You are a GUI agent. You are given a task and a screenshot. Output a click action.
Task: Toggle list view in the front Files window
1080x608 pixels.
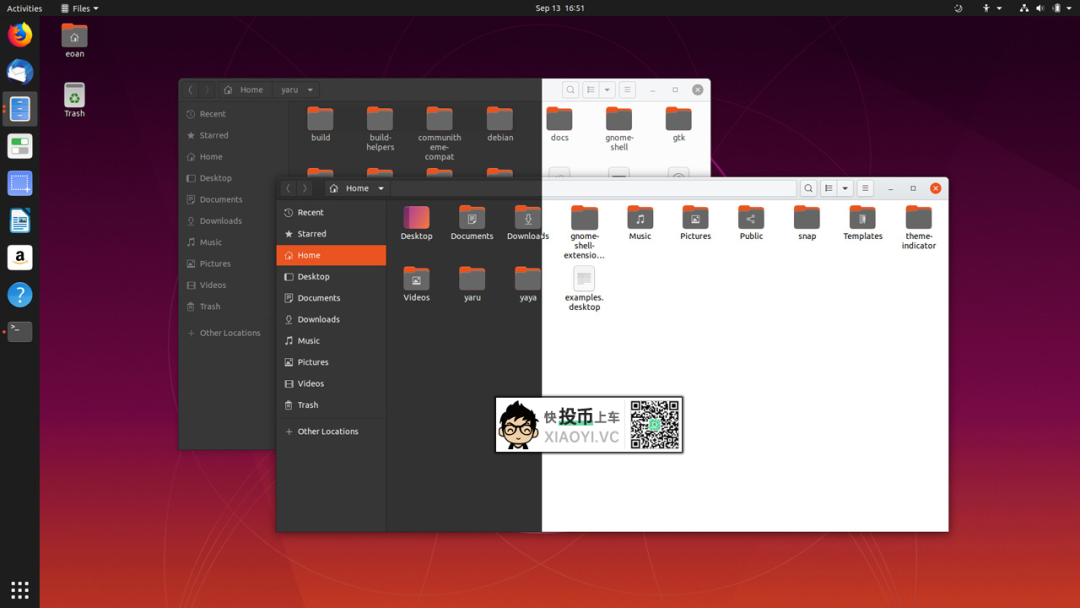click(828, 188)
